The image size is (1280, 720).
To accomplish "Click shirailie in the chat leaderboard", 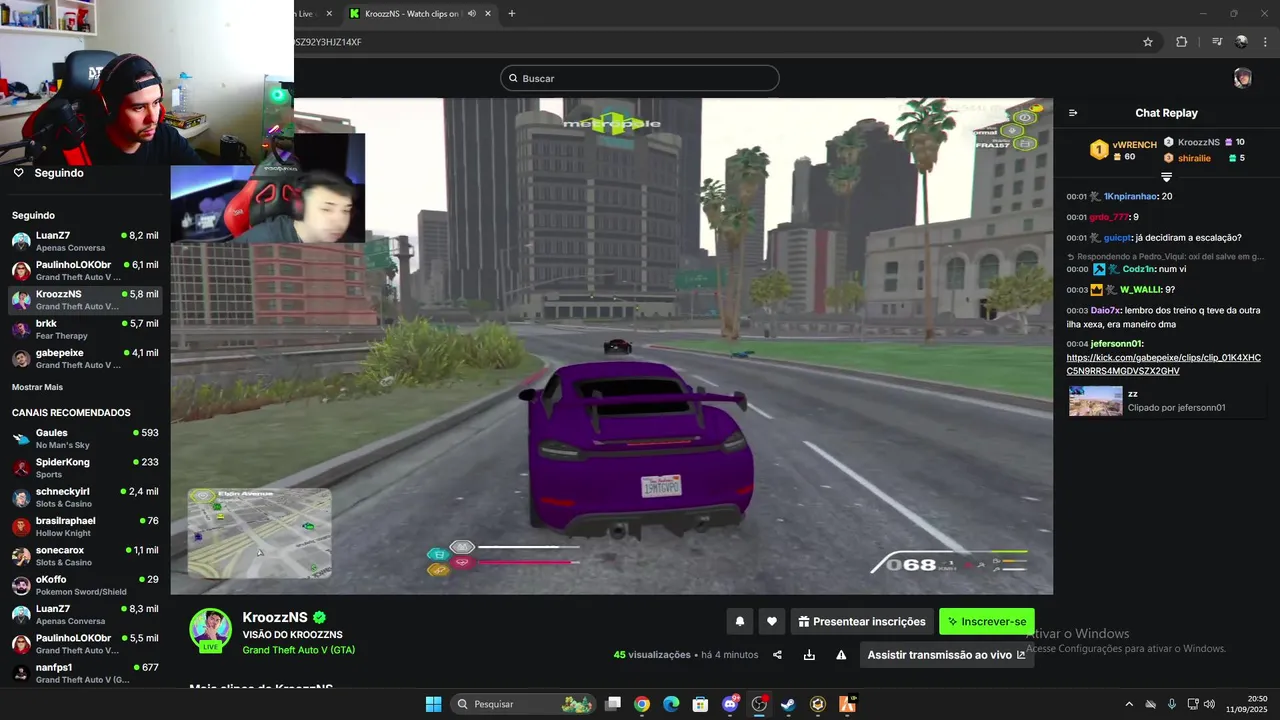I will pyautogui.click(x=1194, y=158).
